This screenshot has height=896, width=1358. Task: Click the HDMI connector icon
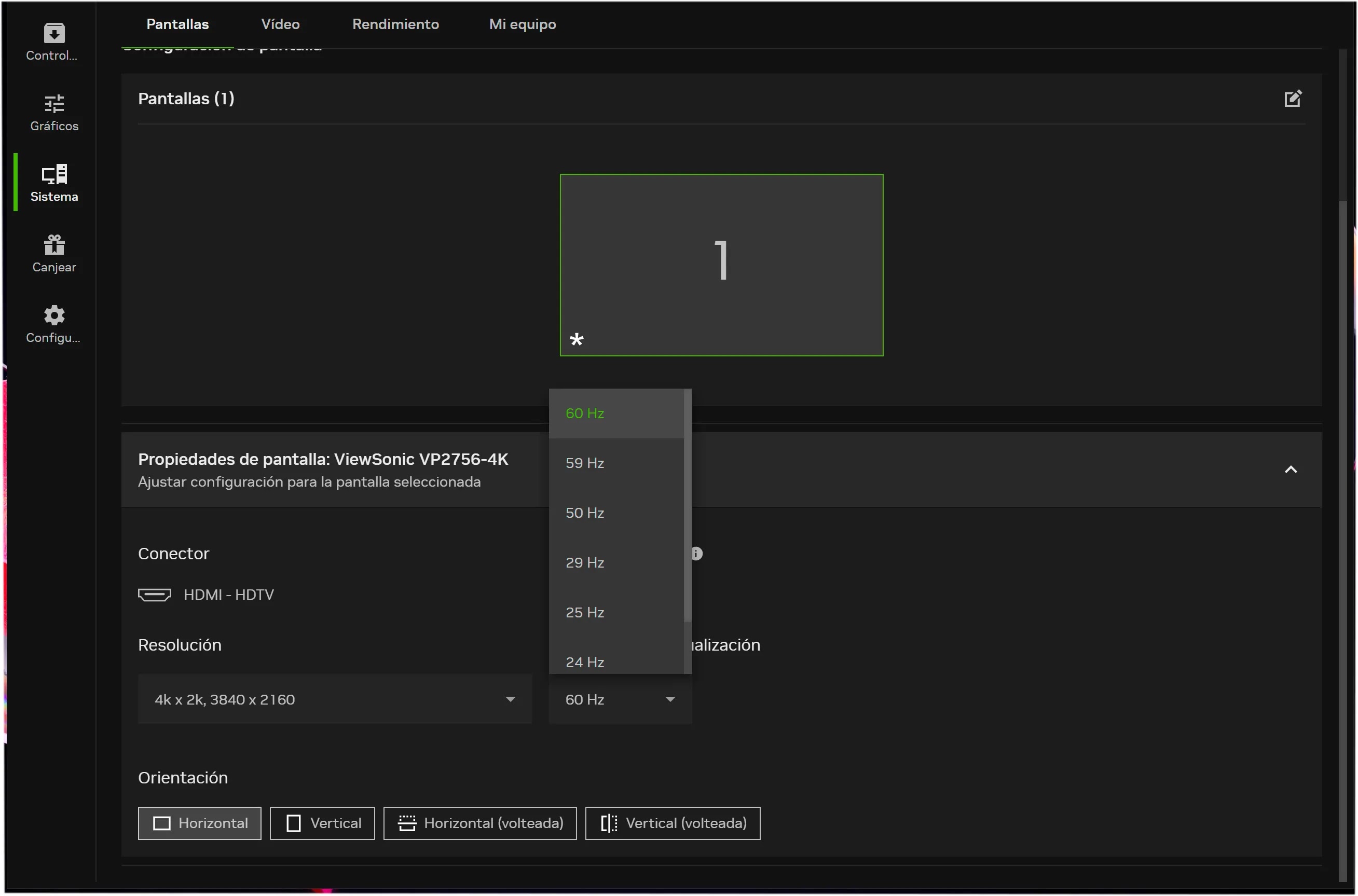[154, 594]
